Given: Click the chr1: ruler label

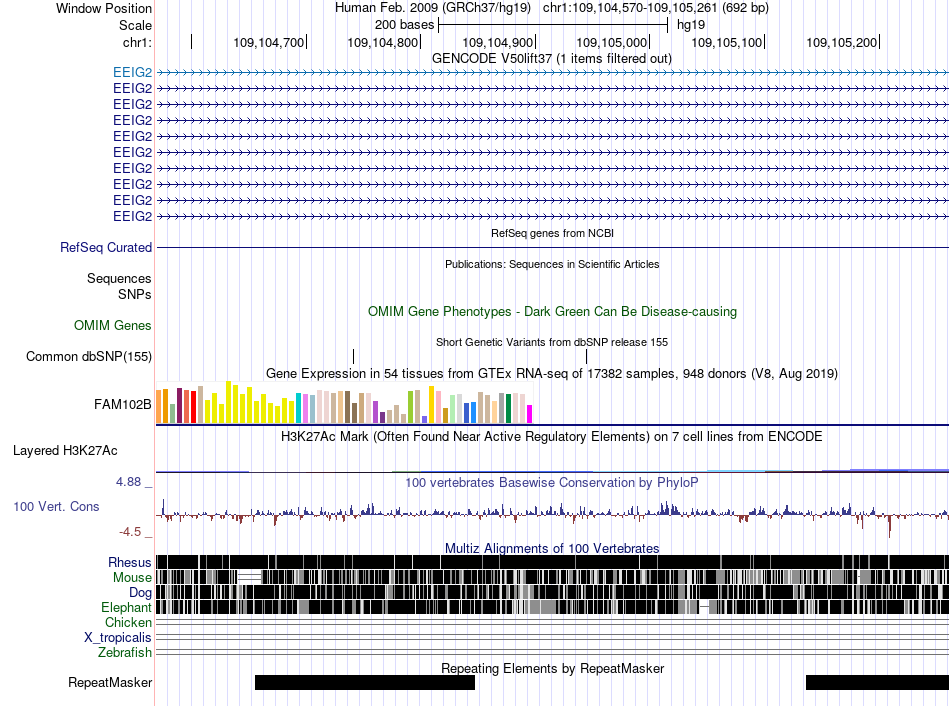Looking at the screenshot, I should tap(137, 42).
